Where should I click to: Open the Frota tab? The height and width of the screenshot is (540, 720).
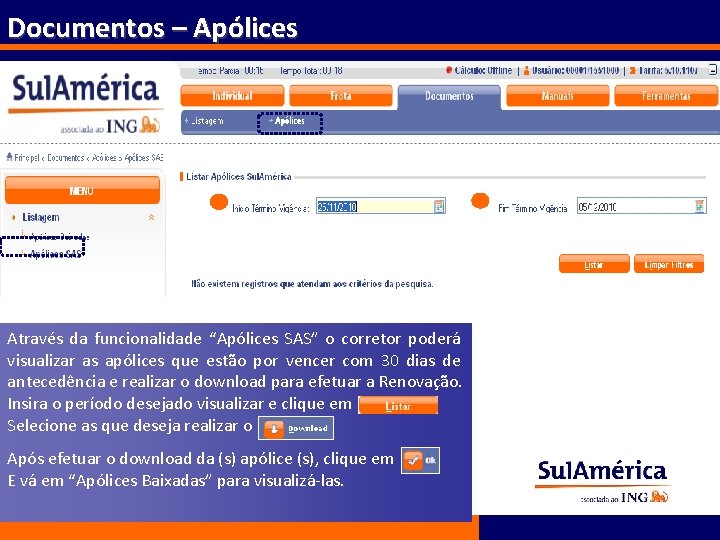(x=341, y=96)
